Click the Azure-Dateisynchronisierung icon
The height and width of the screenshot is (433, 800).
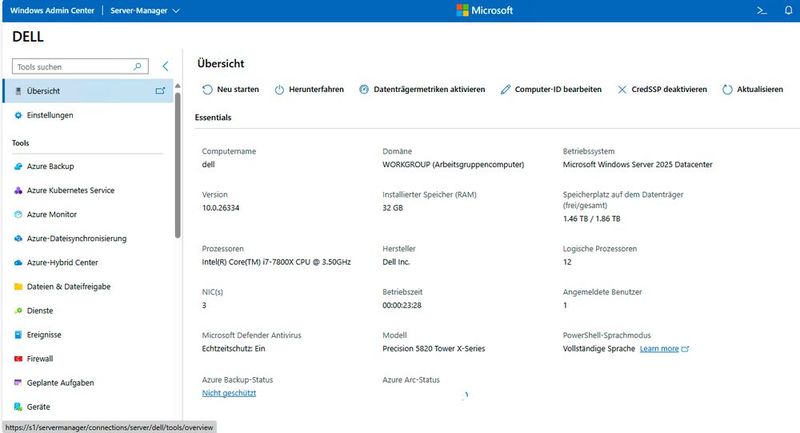click(18, 238)
